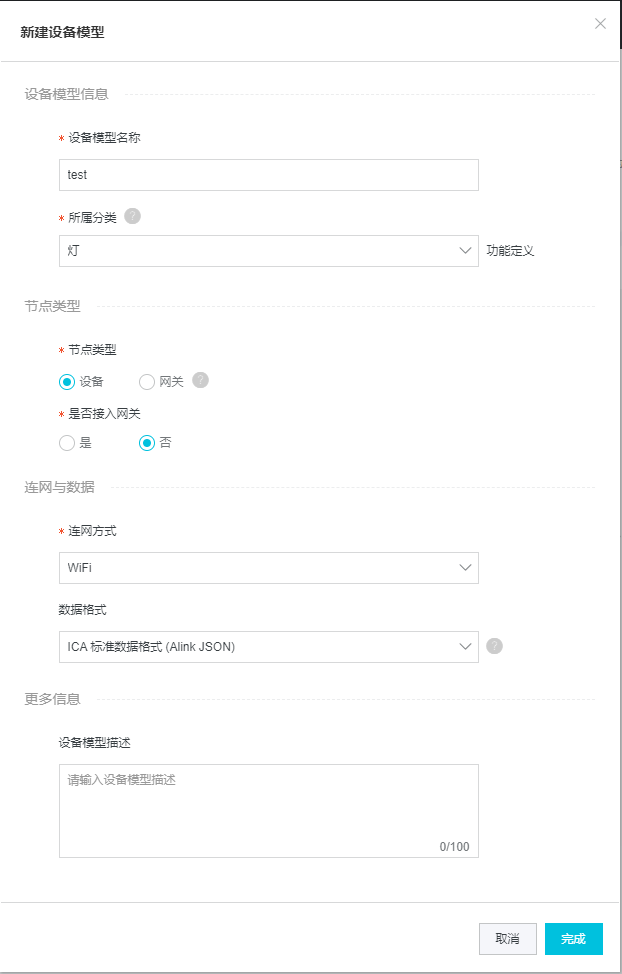Click the 完成 finish button
Screen dimensions: 622x974
coord(575,939)
